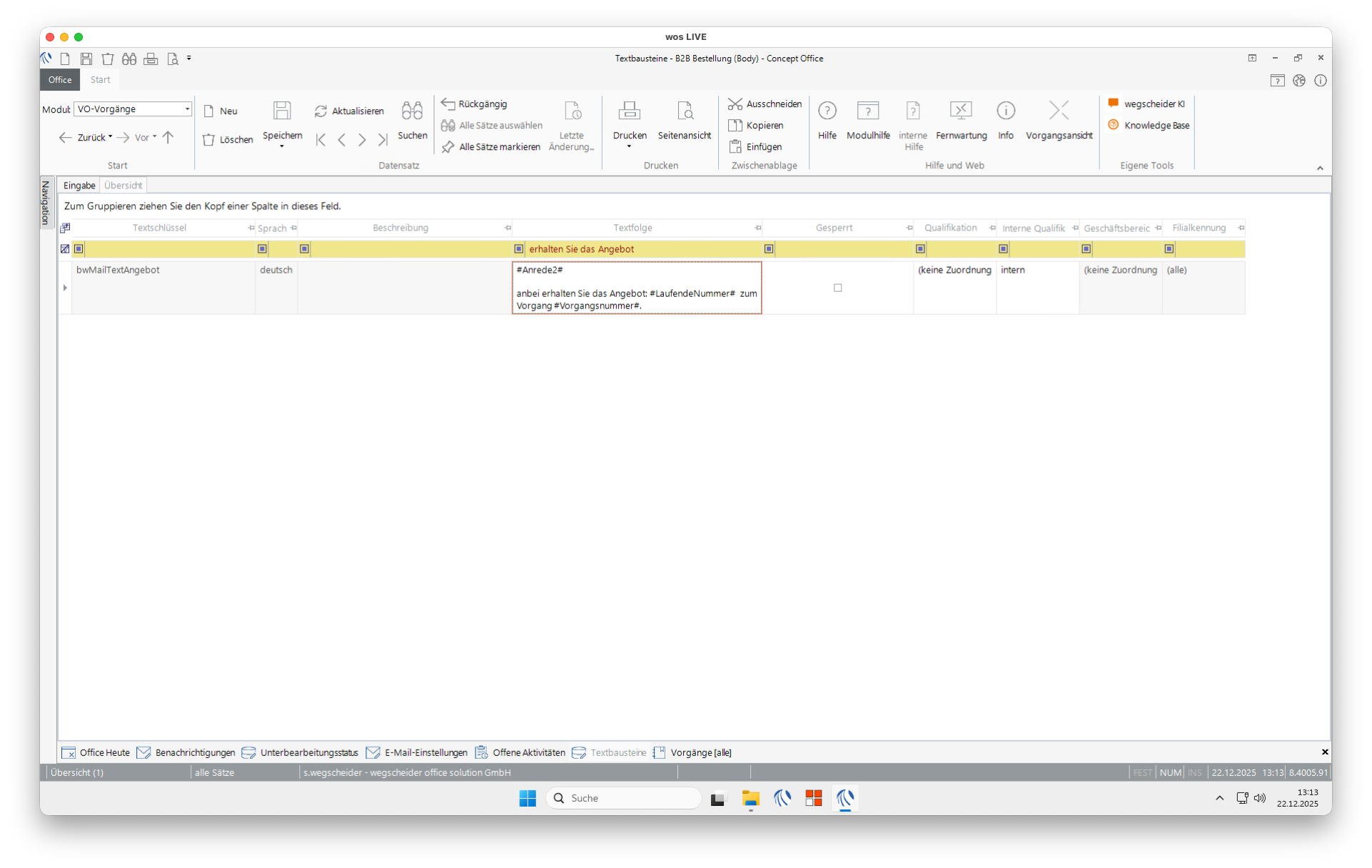Image resolution: width=1372 pixels, height=868 pixels.
Task: Open Vorgänge [alle] in bottom bar
Action: pyautogui.click(x=700, y=752)
